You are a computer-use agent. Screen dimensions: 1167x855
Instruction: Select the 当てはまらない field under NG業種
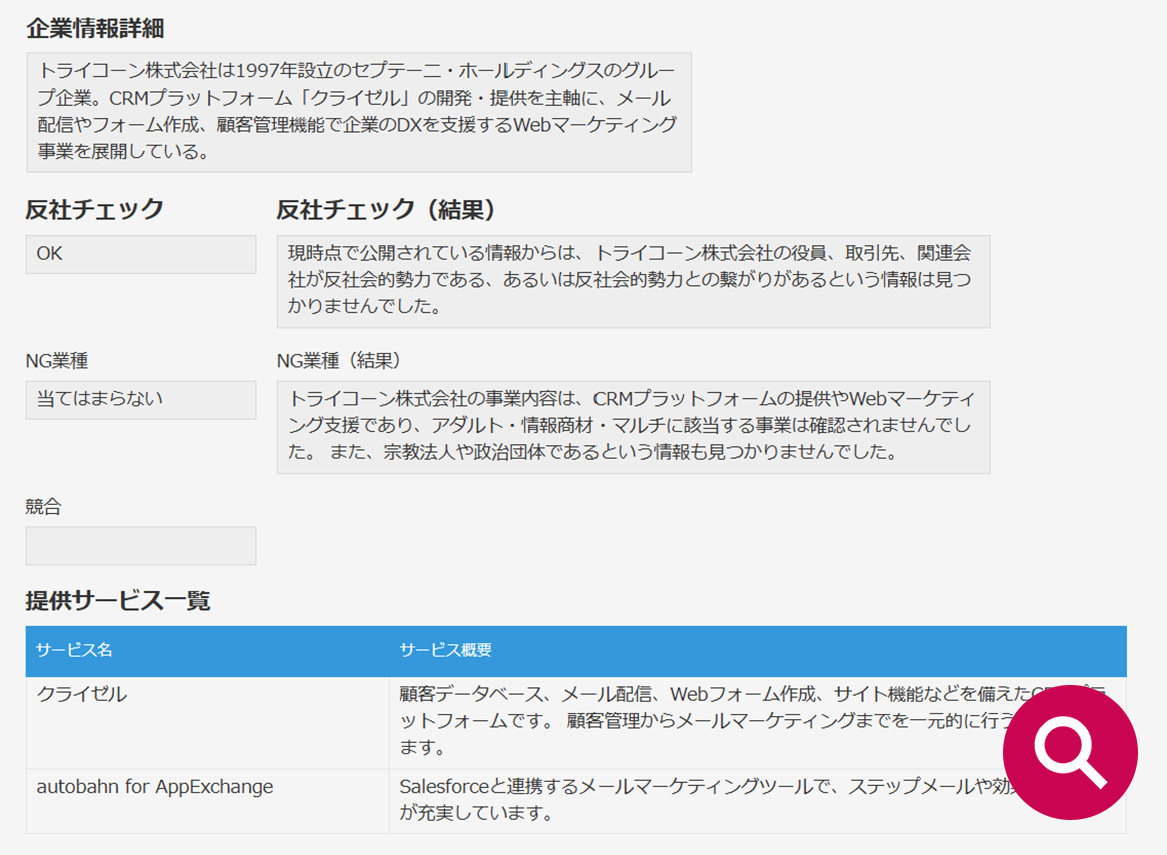click(x=140, y=399)
